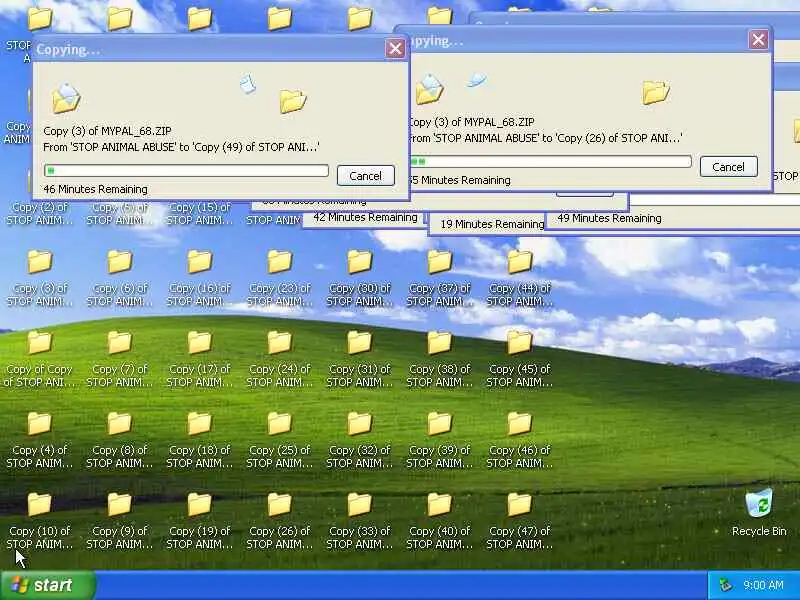Select folder Copy (38) of STOP ANIM

click(x=439, y=359)
